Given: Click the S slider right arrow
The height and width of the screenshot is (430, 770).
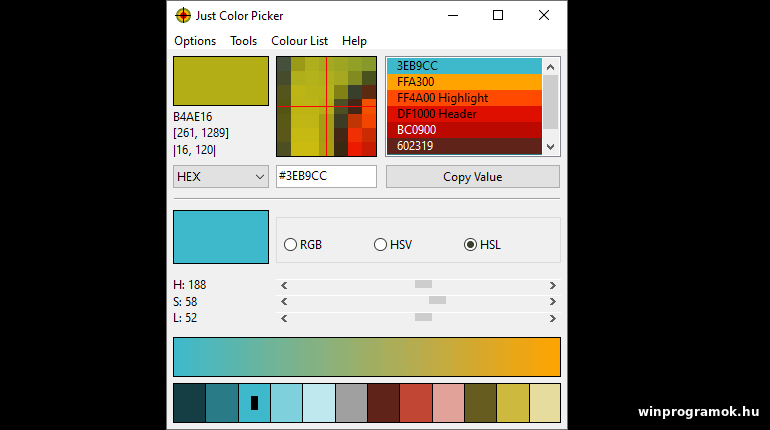Looking at the screenshot, I should [x=552, y=301].
